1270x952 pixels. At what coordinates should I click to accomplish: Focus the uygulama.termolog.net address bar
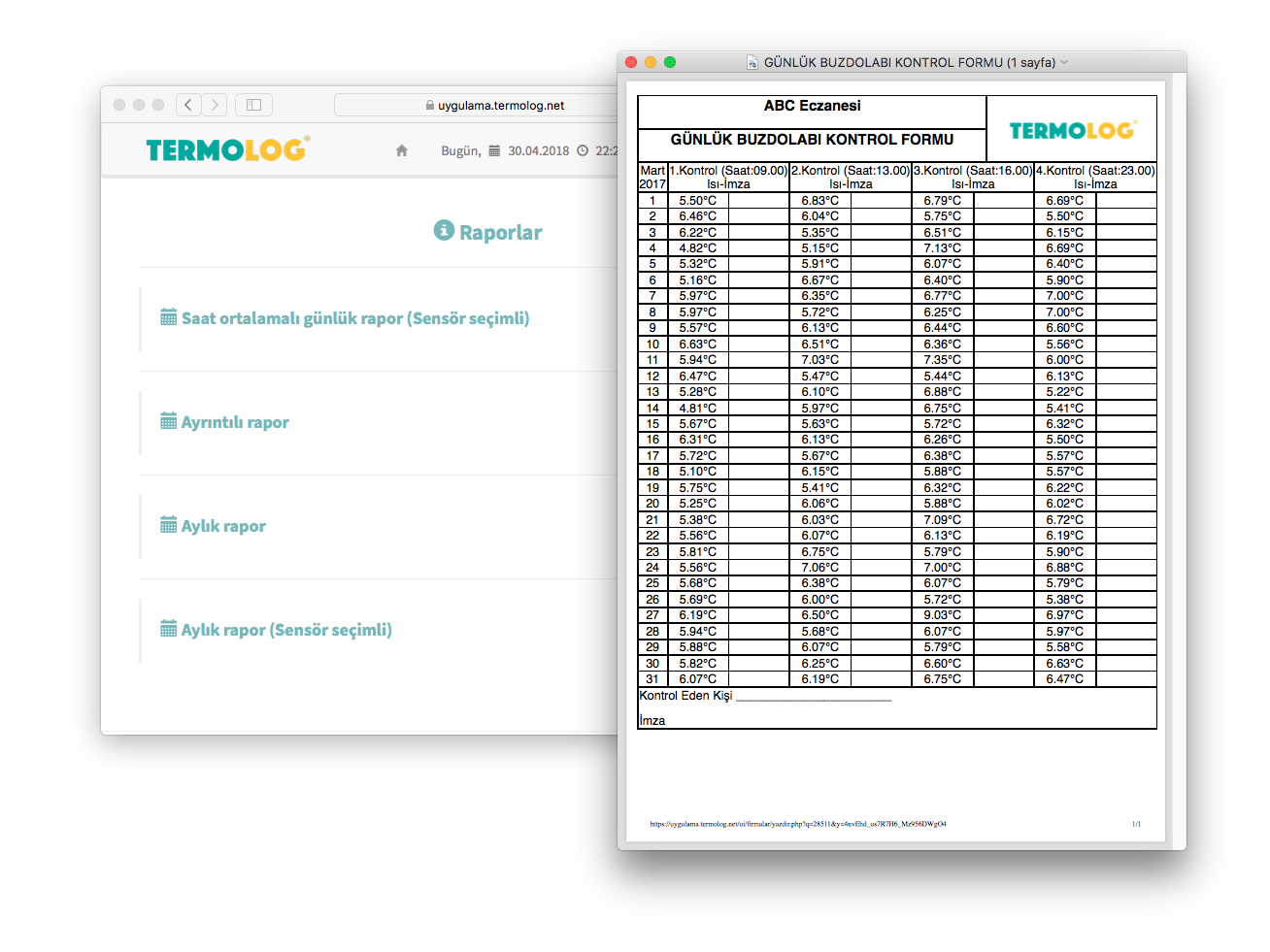(476, 105)
